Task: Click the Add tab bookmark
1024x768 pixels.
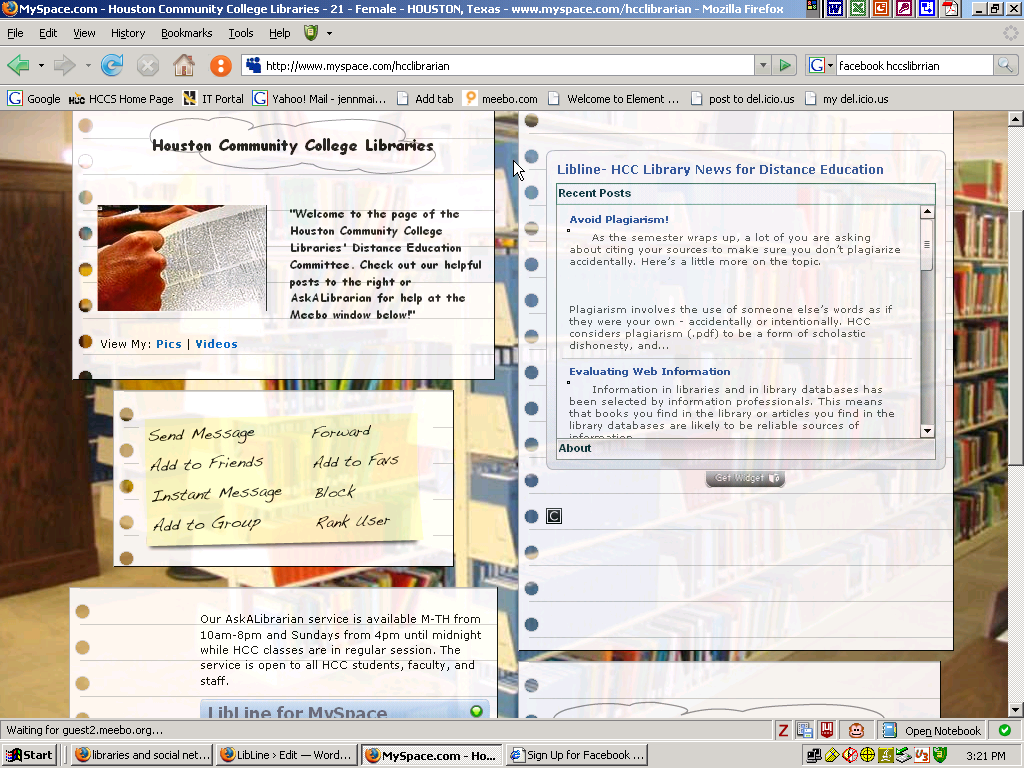Action: pyautogui.click(x=425, y=99)
